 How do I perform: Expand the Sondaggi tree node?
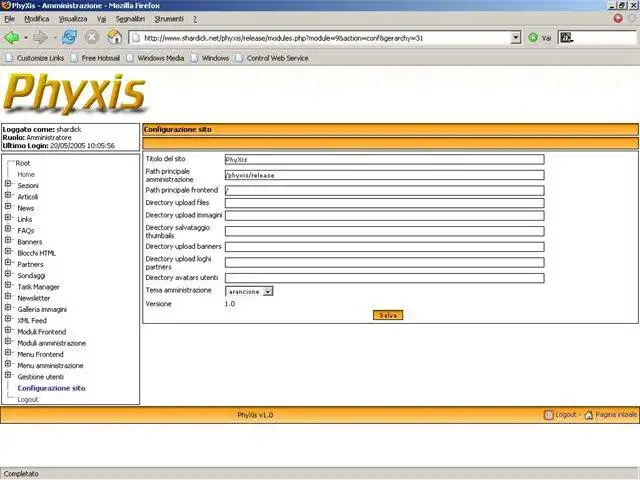click(x=8, y=274)
